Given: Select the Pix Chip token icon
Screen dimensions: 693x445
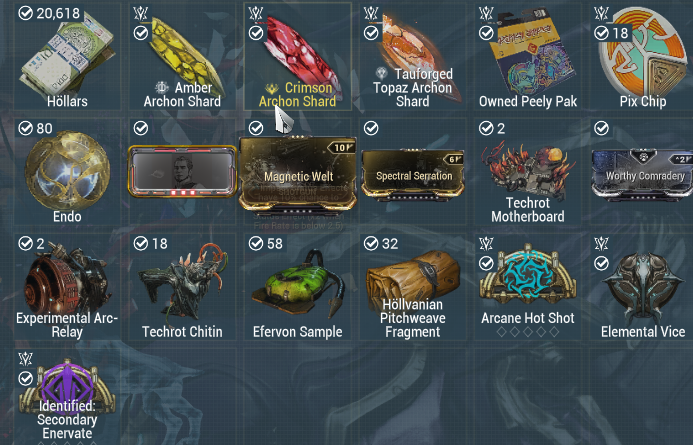Looking at the screenshot, I should coord(643,52).
